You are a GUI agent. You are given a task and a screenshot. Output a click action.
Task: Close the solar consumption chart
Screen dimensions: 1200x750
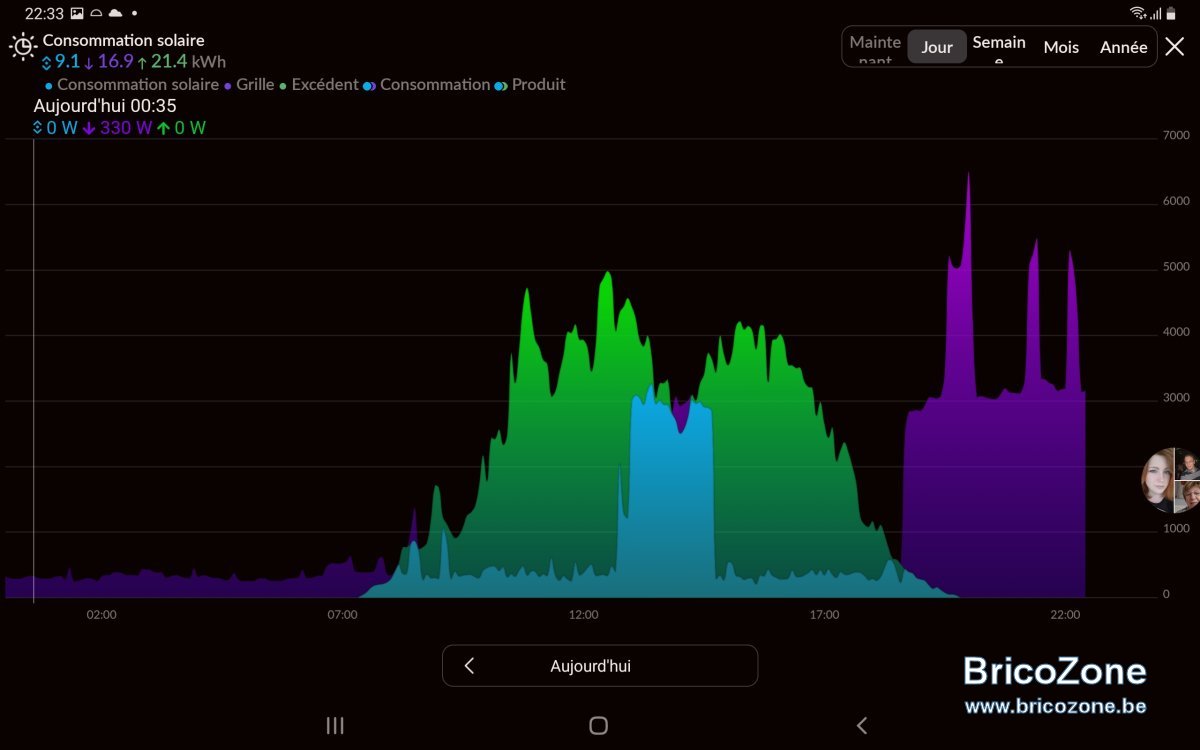1175,46
